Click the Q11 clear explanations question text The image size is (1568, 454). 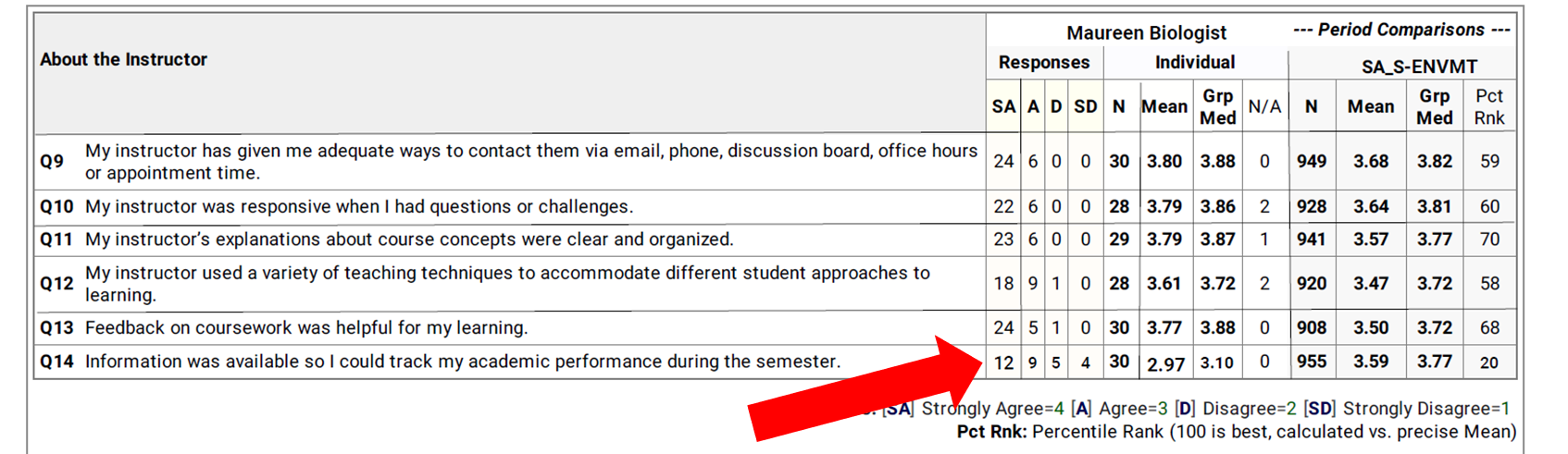pos(409,239)
